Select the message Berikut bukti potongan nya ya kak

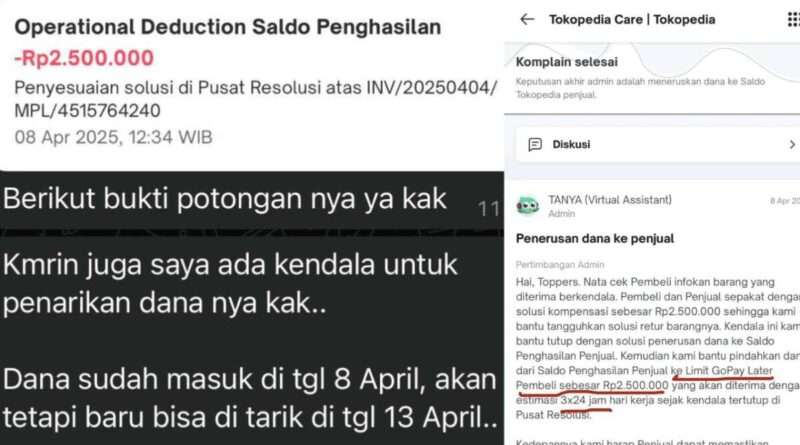click(224, 199)
